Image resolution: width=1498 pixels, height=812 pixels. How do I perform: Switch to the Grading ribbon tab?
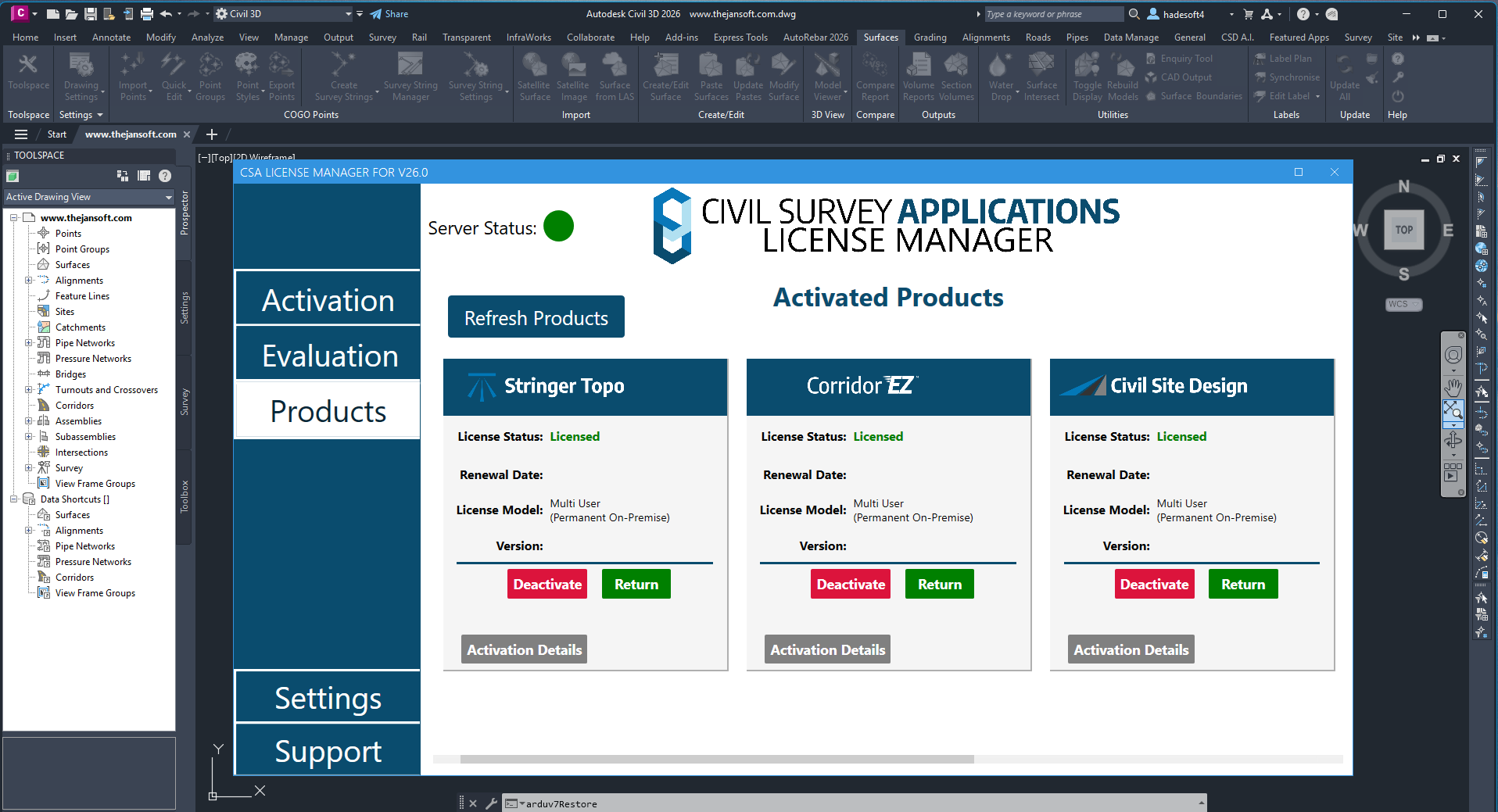pos(930,38)
